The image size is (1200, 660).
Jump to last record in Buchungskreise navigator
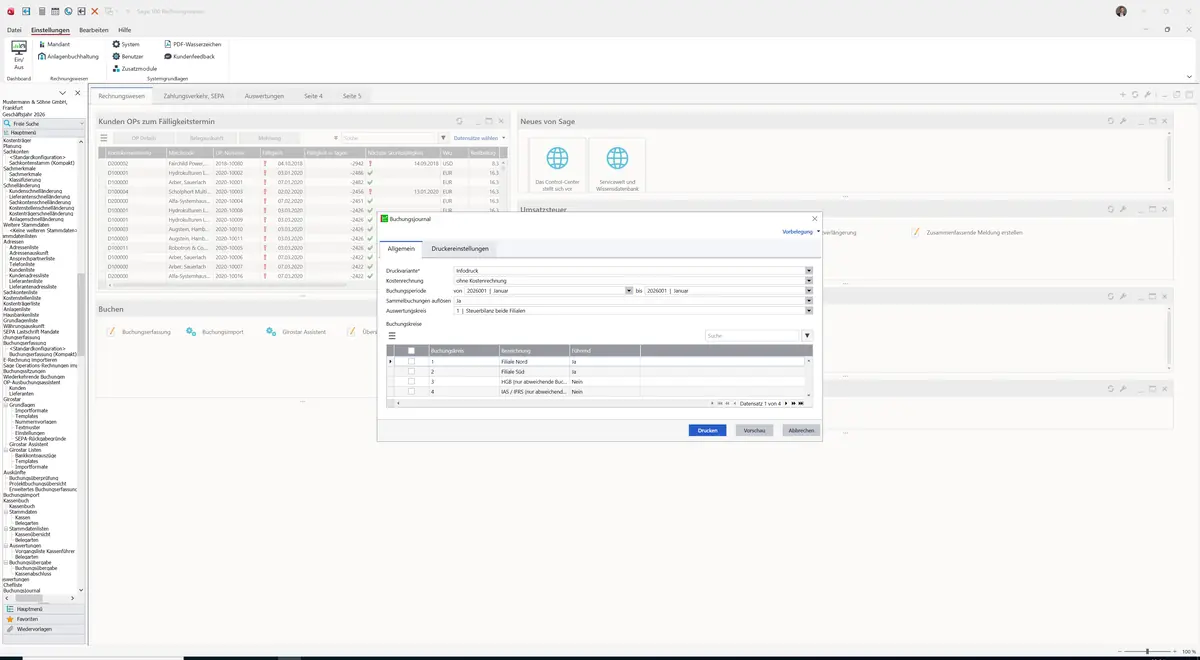(x=801, y=403)
